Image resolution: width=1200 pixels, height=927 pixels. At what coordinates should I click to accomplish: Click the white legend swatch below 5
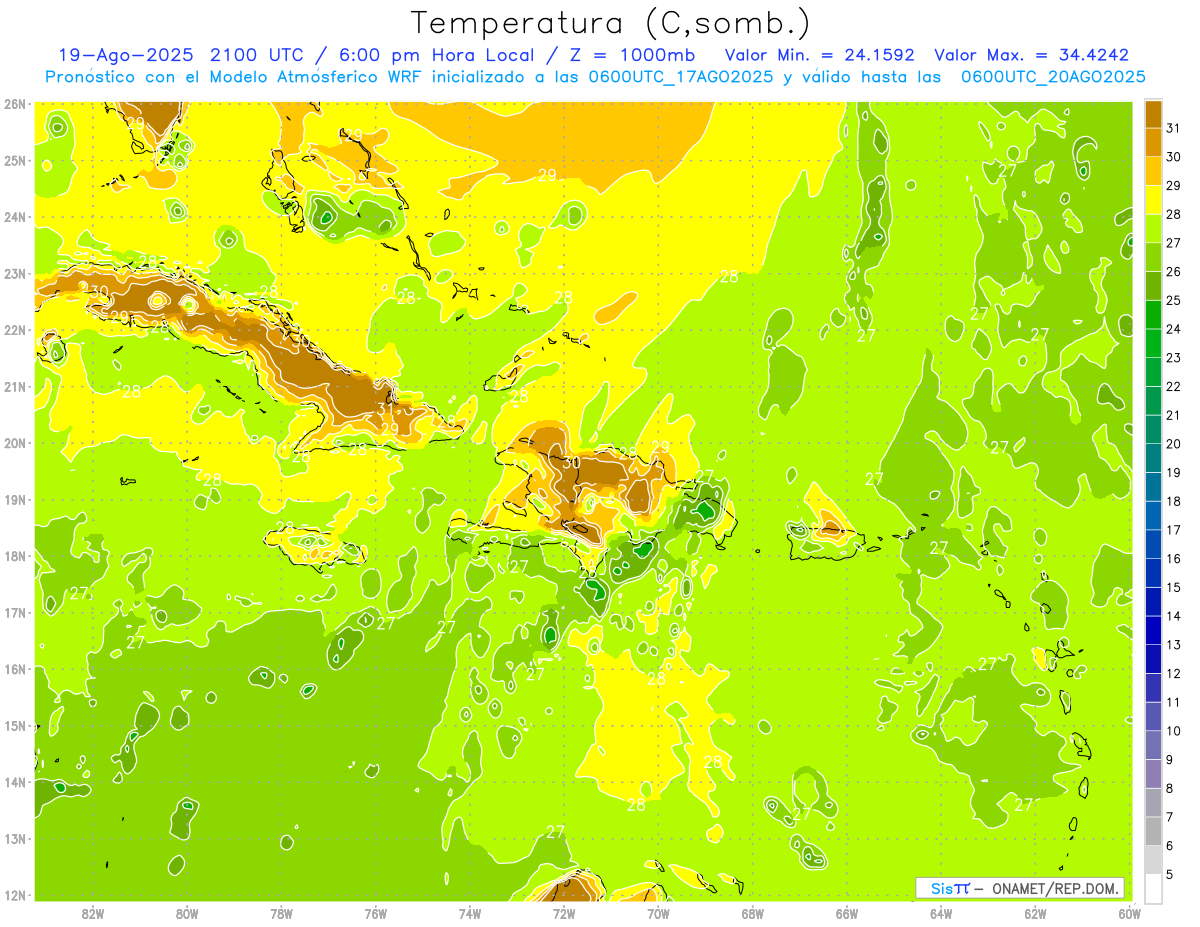click(1153, 887)
